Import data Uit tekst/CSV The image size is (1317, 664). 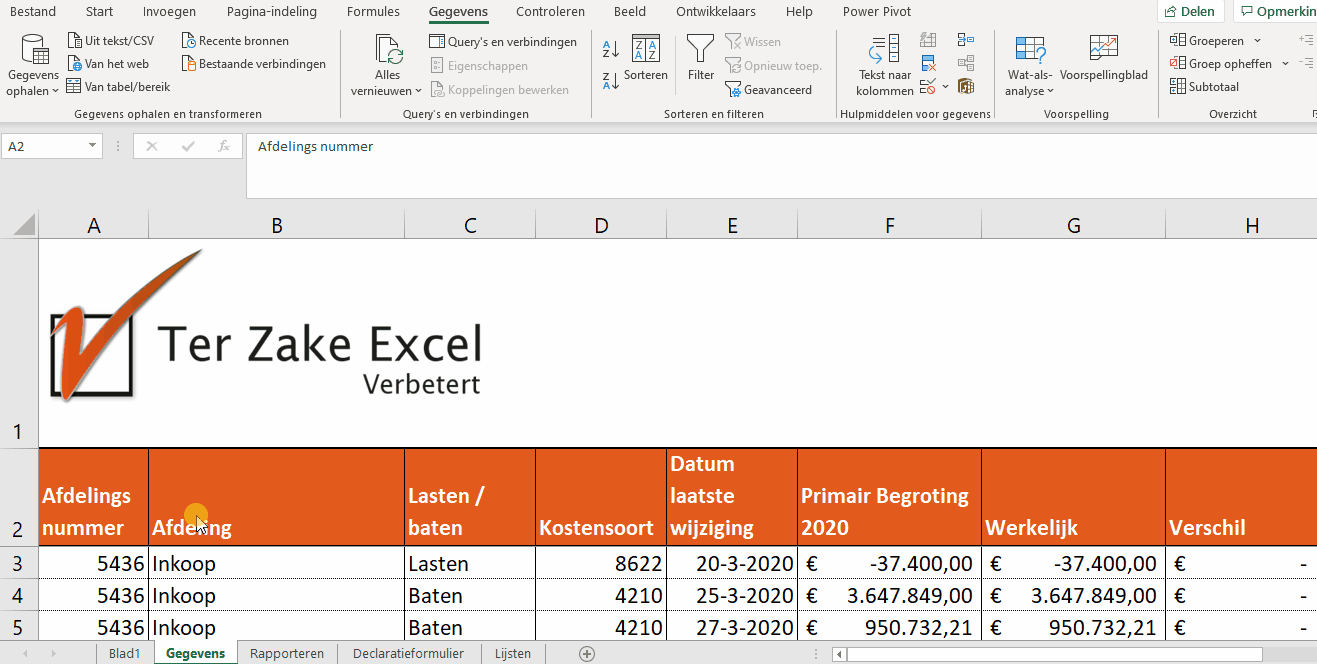point(111,41)
